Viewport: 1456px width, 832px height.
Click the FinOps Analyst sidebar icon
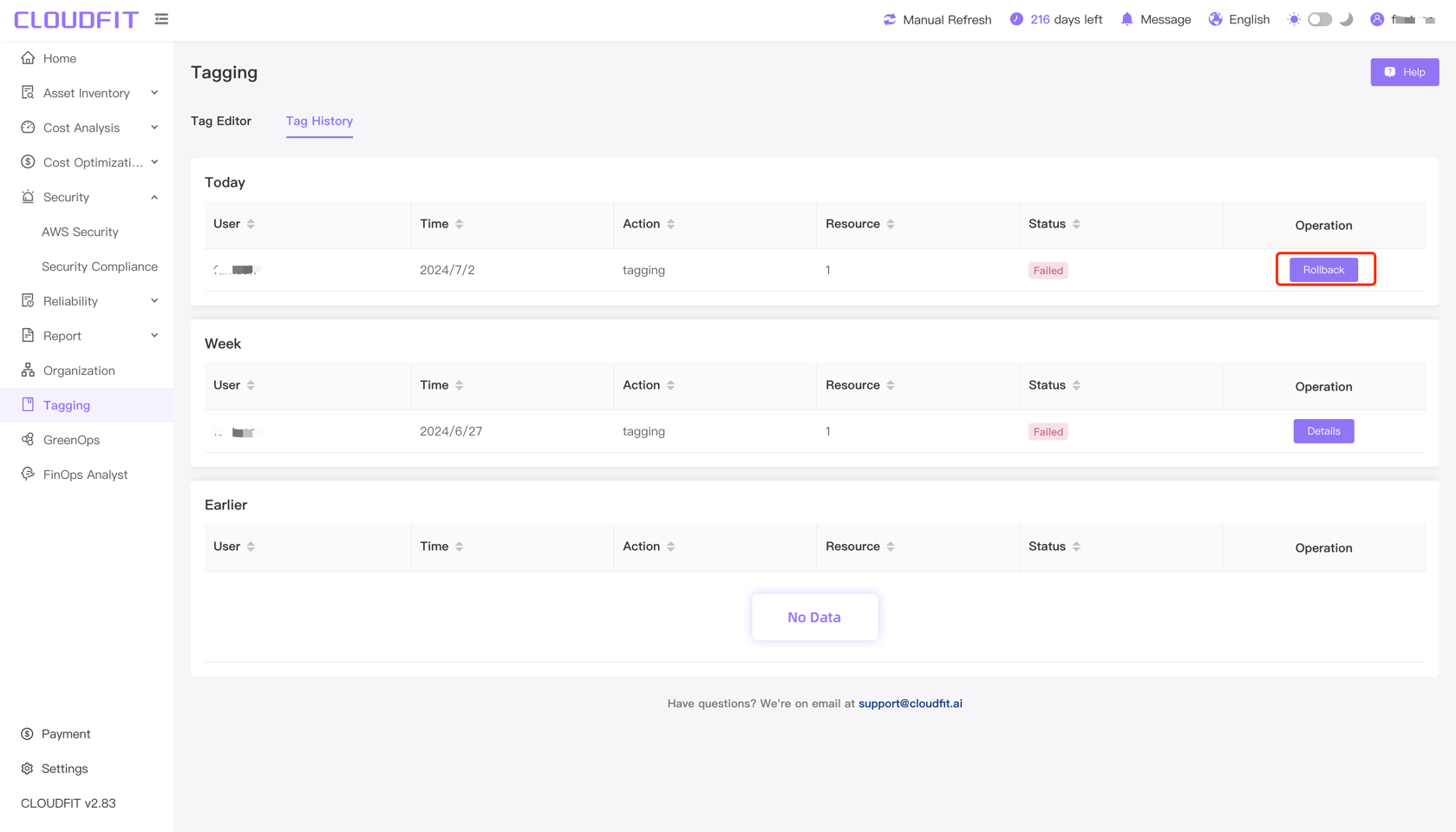[28, 475]
